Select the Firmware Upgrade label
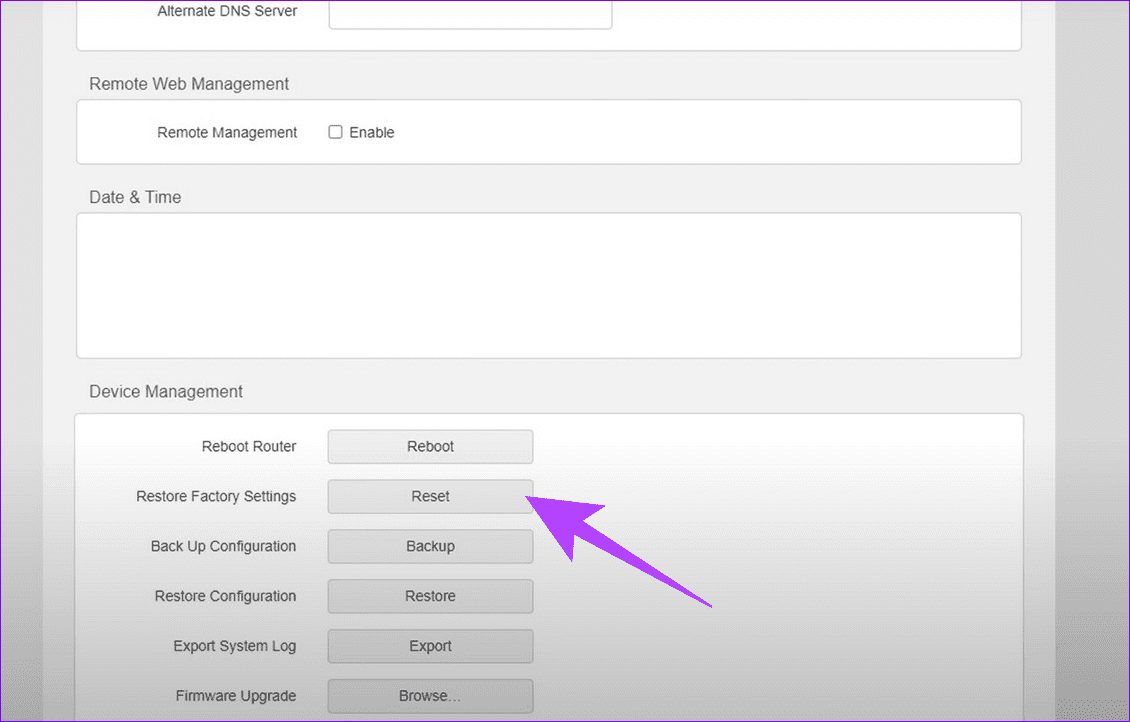 pyautogui.click(x=235, y=696)
